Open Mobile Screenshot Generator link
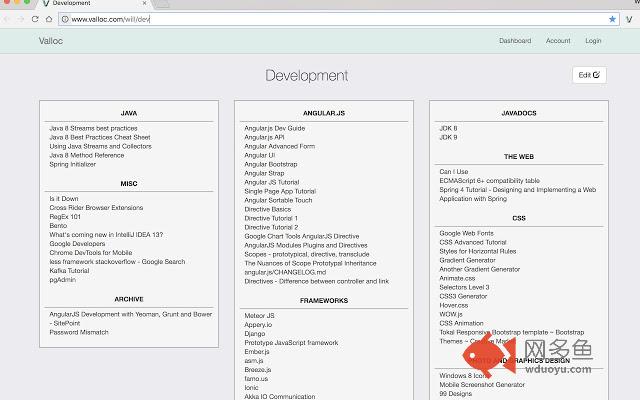Screen dimensions: 640x400 482,384
